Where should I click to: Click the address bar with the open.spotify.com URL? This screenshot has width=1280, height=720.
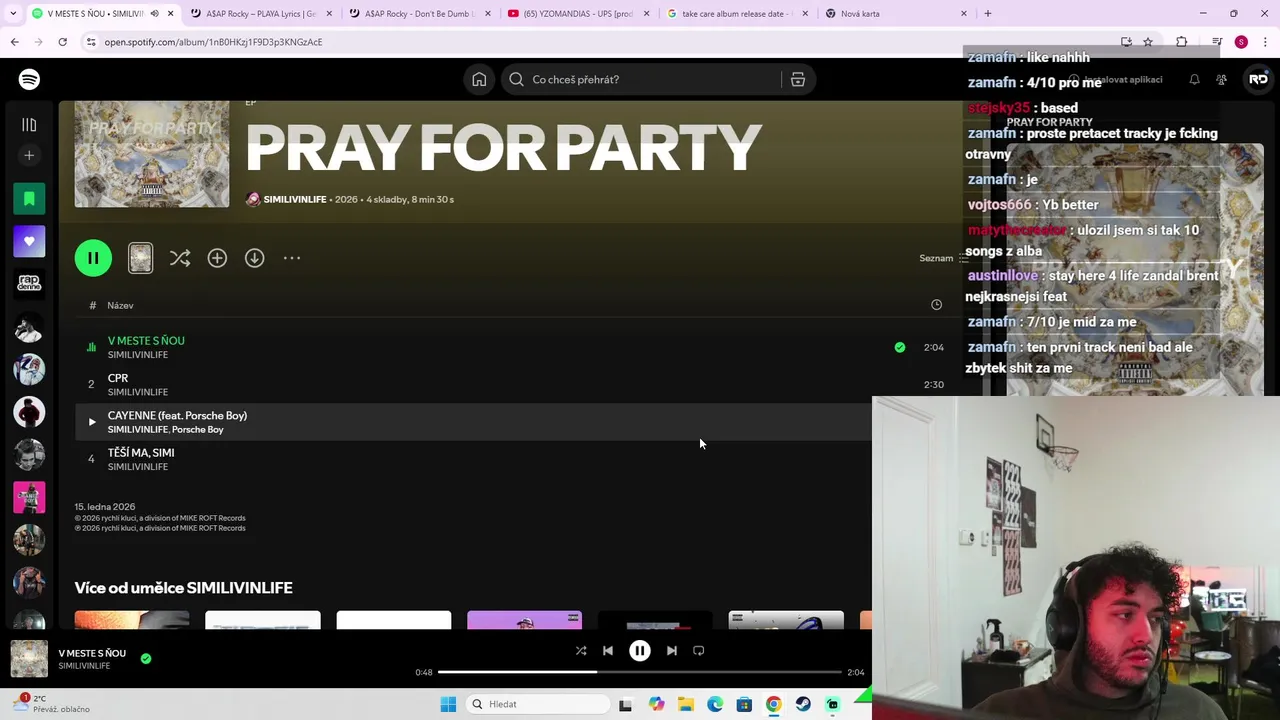click(213, 42)
